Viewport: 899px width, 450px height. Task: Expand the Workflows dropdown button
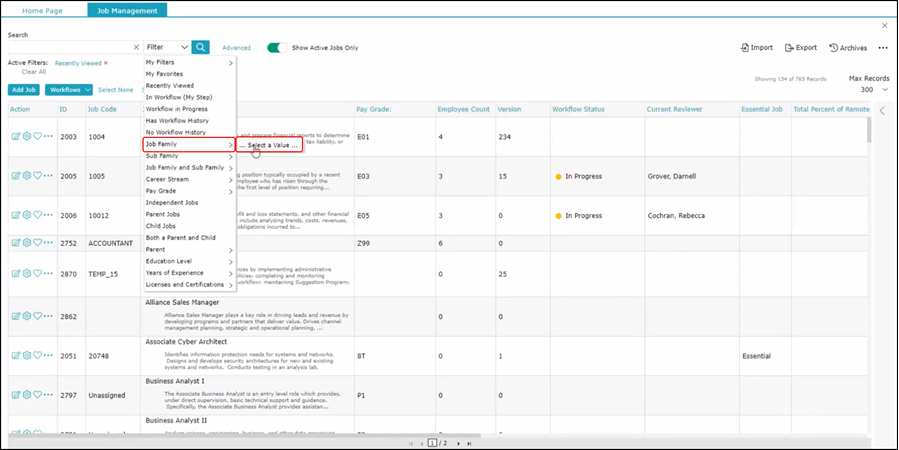(68, 90)
